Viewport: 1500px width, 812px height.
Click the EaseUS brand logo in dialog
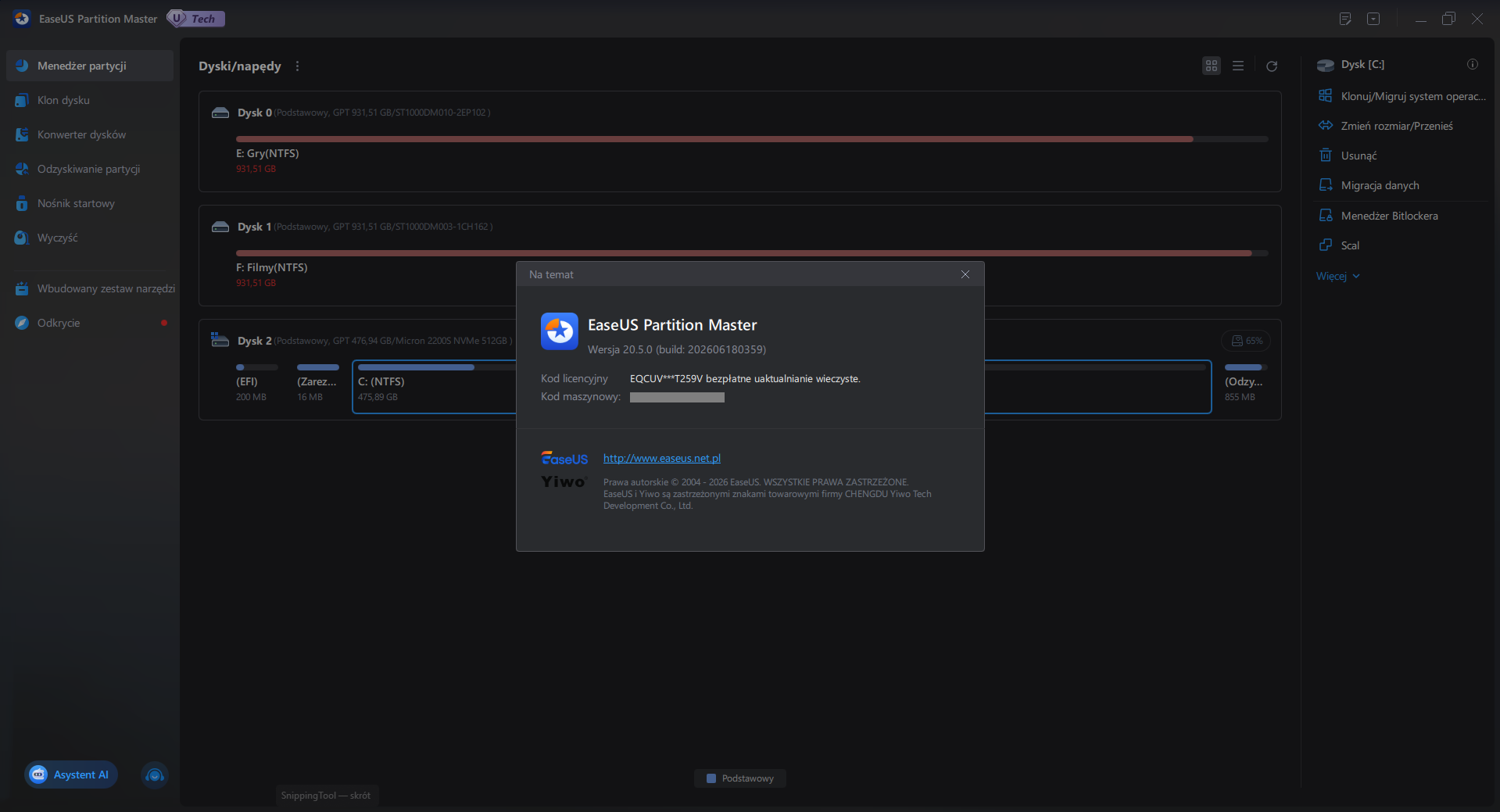pos(564,459)
